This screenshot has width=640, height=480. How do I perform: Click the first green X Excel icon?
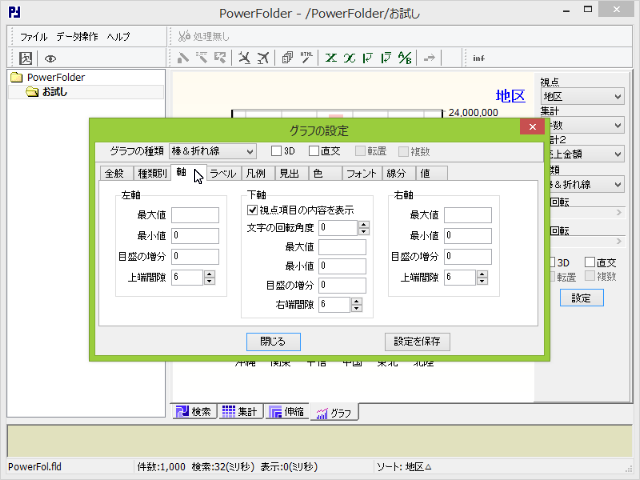click(x=331, y=58)
